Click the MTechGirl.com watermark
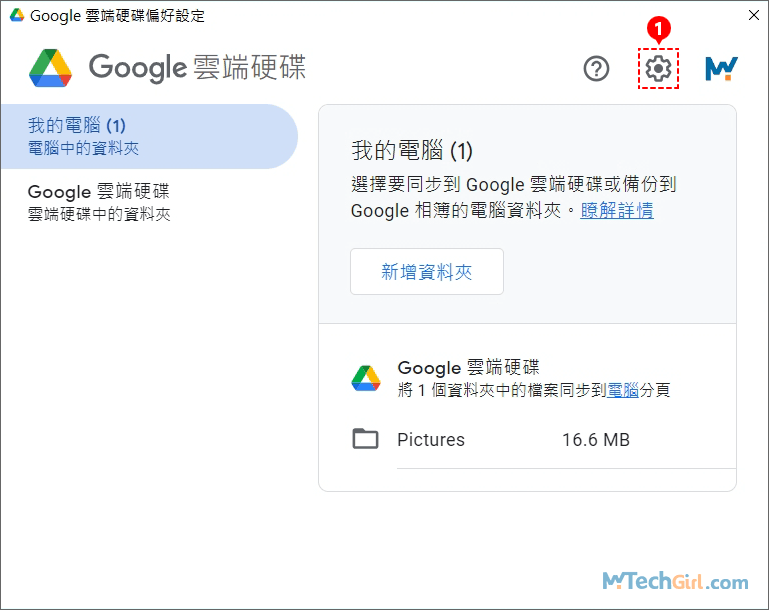This screenshot has width=769, height=610. (674, 581)
